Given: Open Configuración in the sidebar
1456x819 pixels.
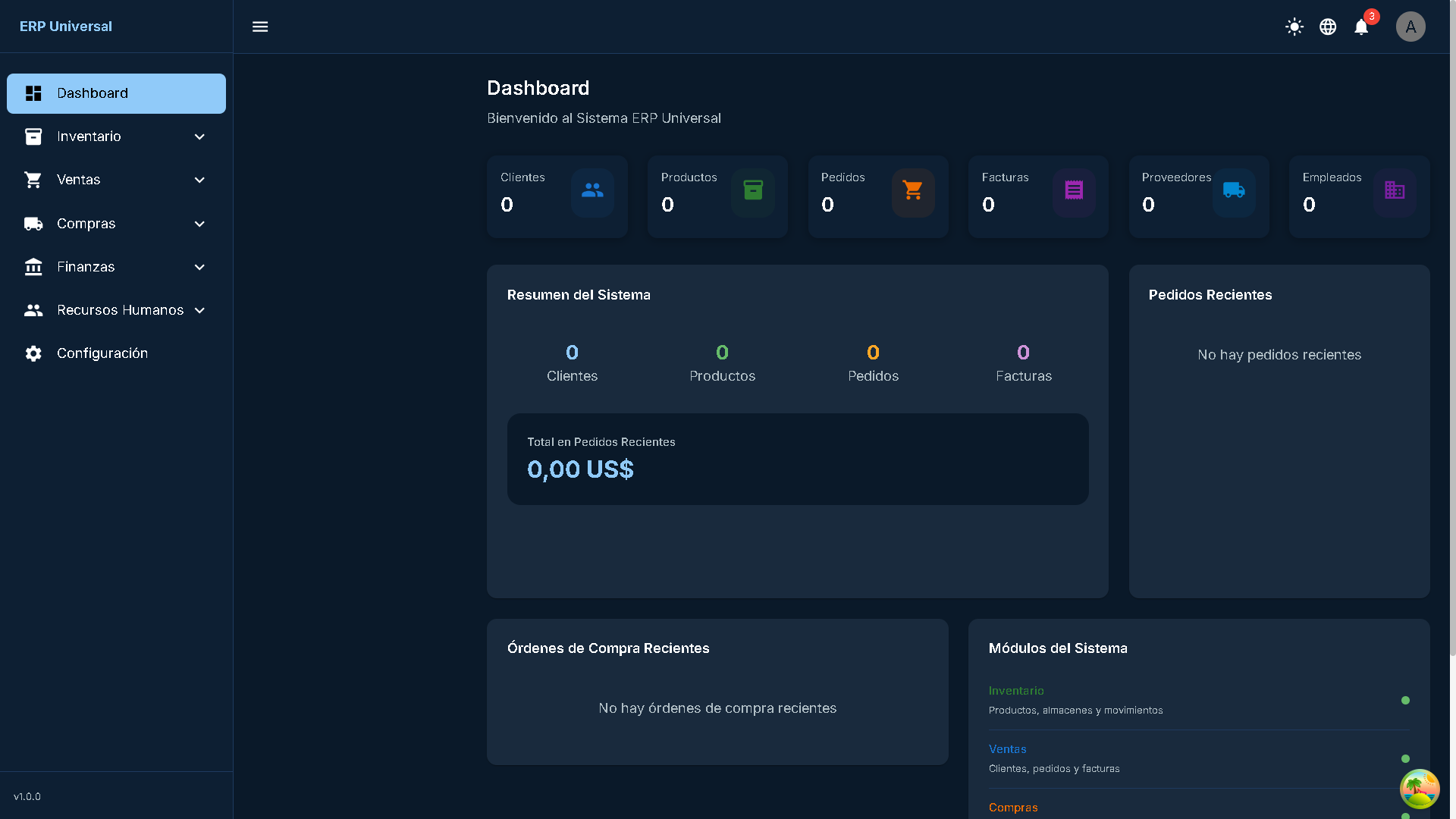Looking at the screenshot, I should [102, 353].
